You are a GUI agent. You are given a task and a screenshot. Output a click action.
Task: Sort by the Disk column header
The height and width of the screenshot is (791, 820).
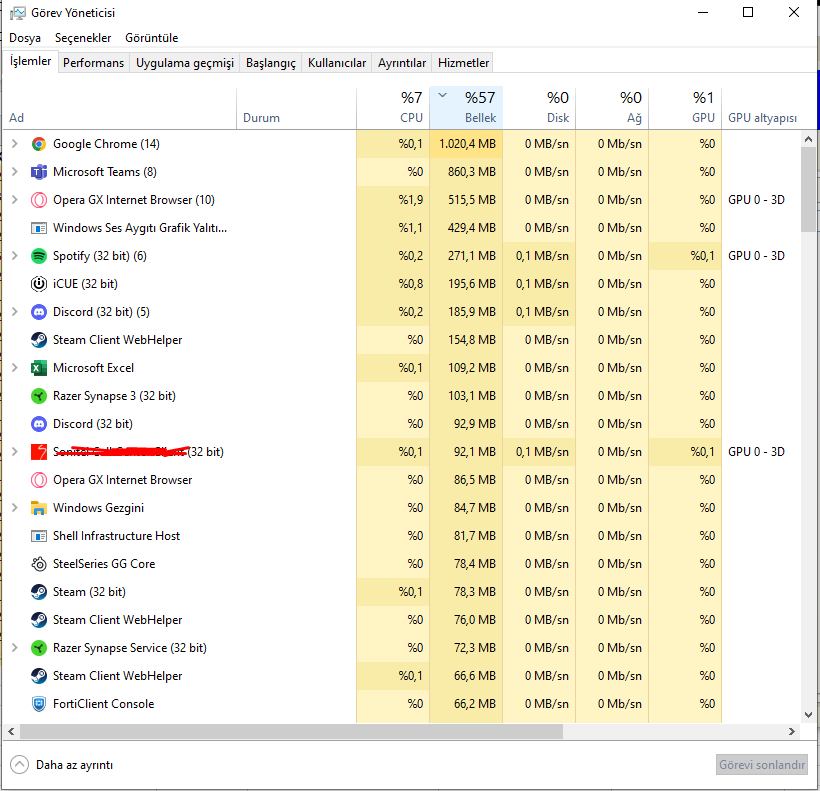click(x=539, y=108)
